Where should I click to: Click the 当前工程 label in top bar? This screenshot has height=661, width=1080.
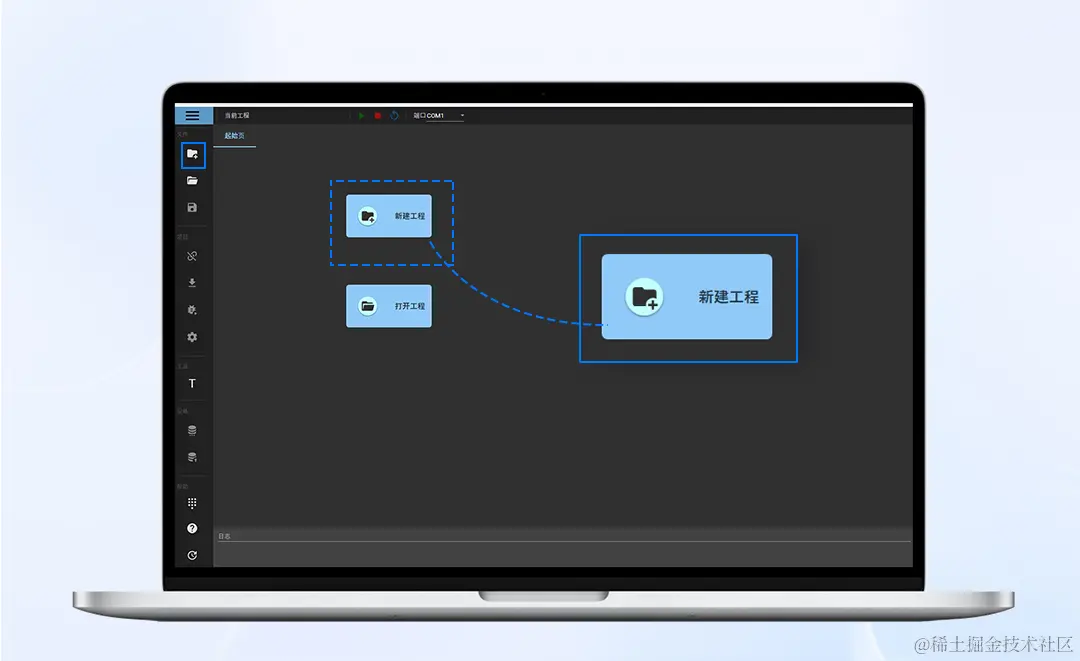pos(237,116)
